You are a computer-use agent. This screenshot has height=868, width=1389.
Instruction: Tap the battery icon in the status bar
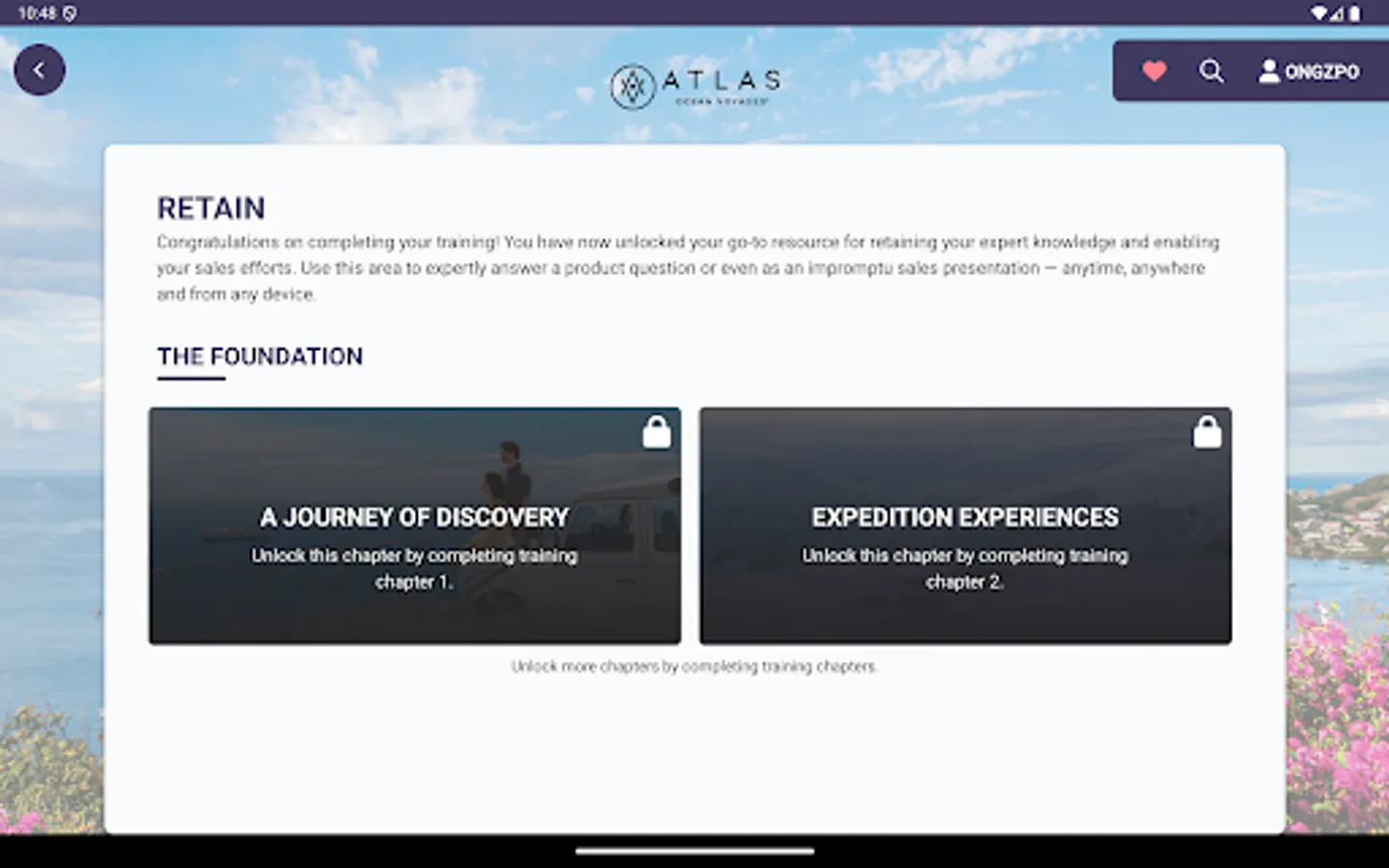1356,14
